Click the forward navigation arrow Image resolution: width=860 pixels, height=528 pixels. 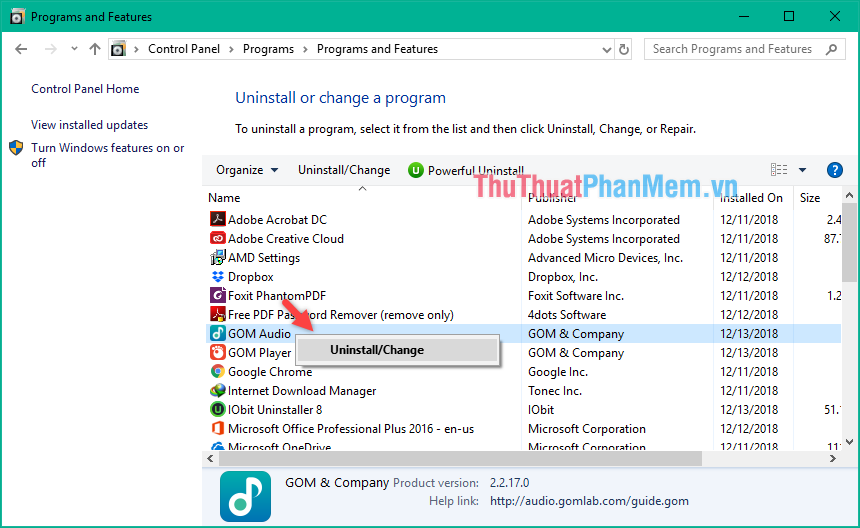pyautogui.click(x=50, y=49)
